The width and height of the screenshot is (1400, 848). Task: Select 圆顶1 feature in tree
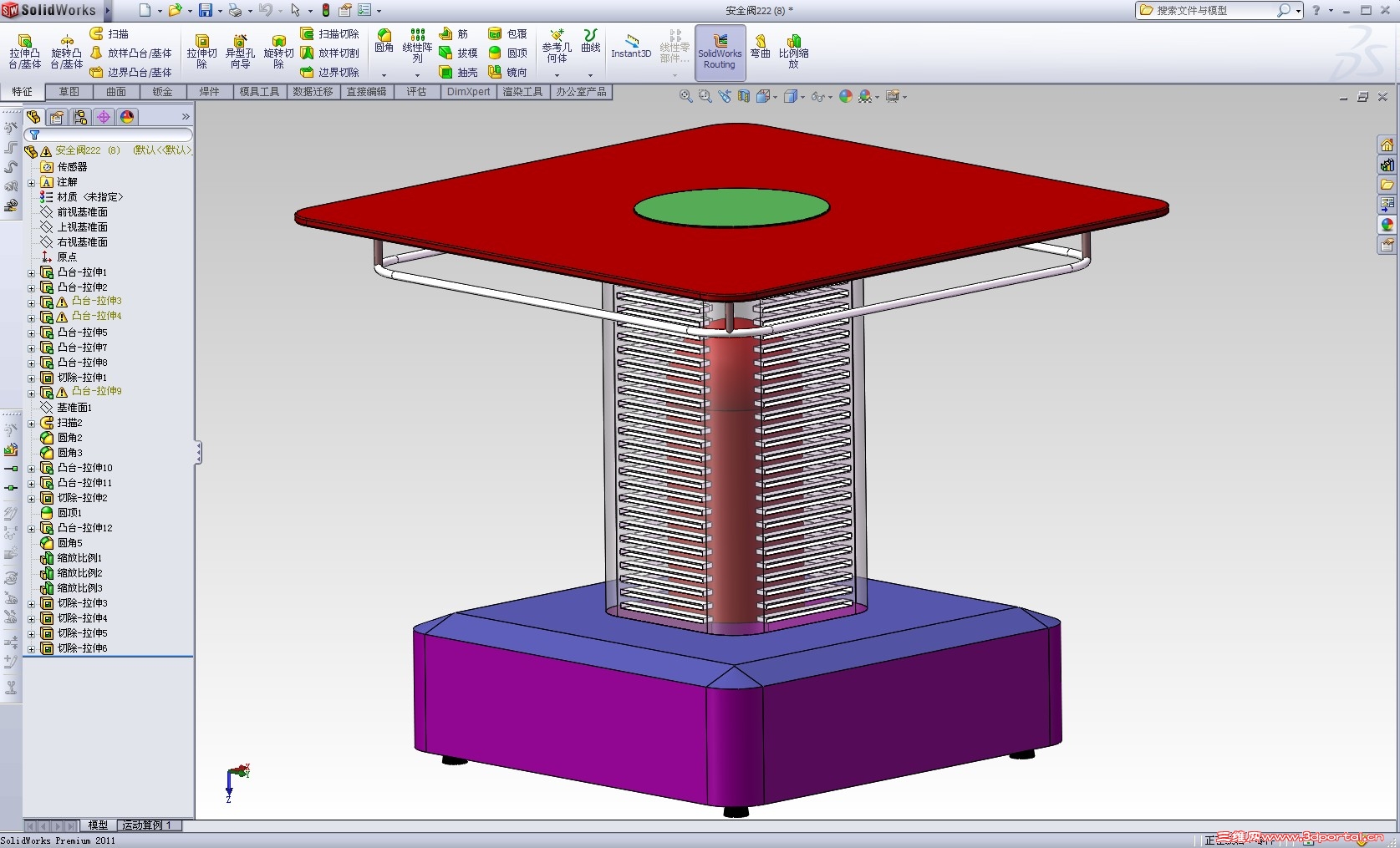(x=61, y=513)
